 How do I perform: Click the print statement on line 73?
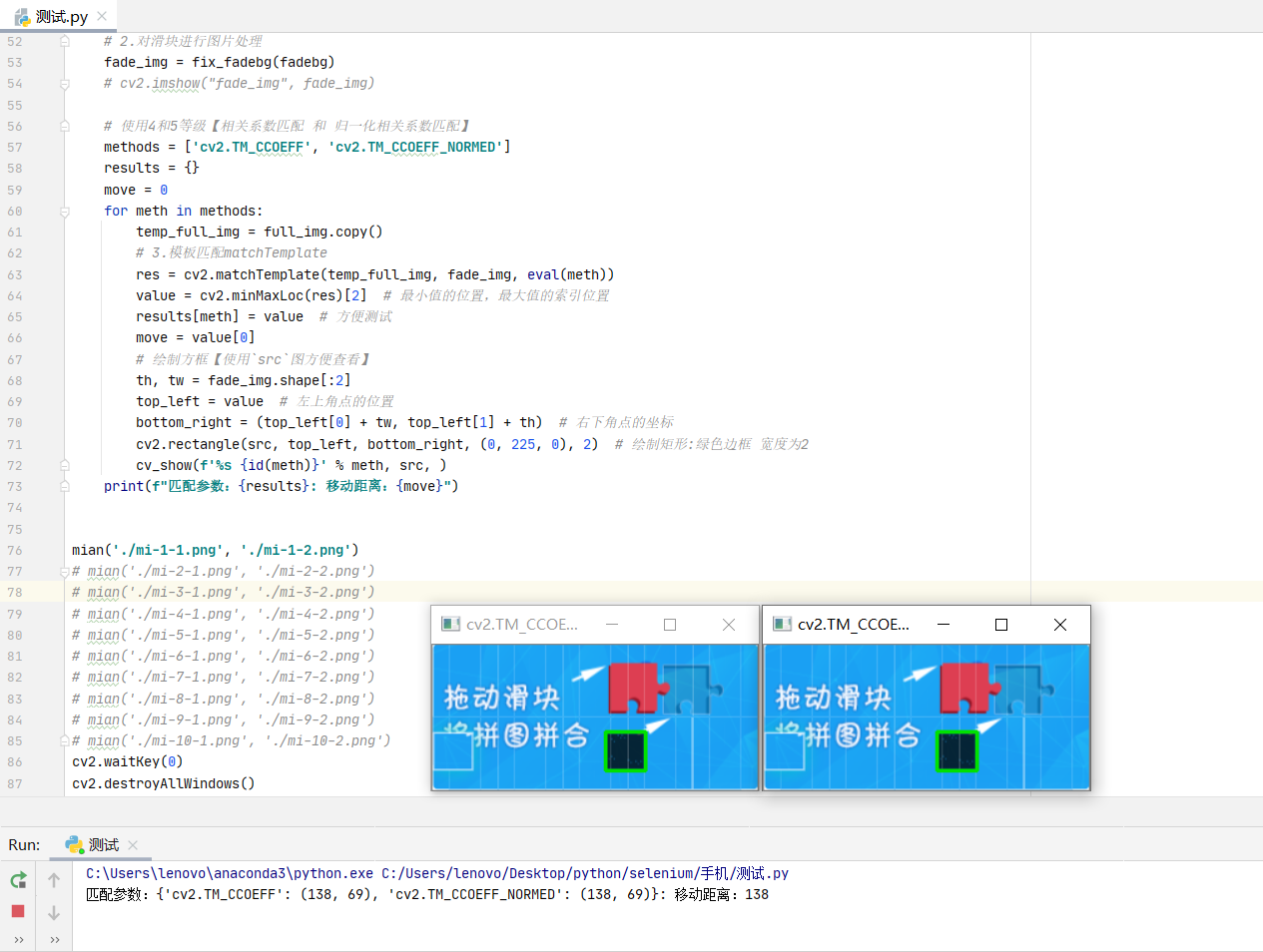(282, 486)
